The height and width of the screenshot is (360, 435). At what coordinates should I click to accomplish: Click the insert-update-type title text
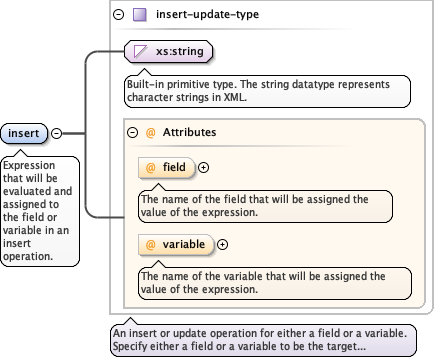pos(207,15)
